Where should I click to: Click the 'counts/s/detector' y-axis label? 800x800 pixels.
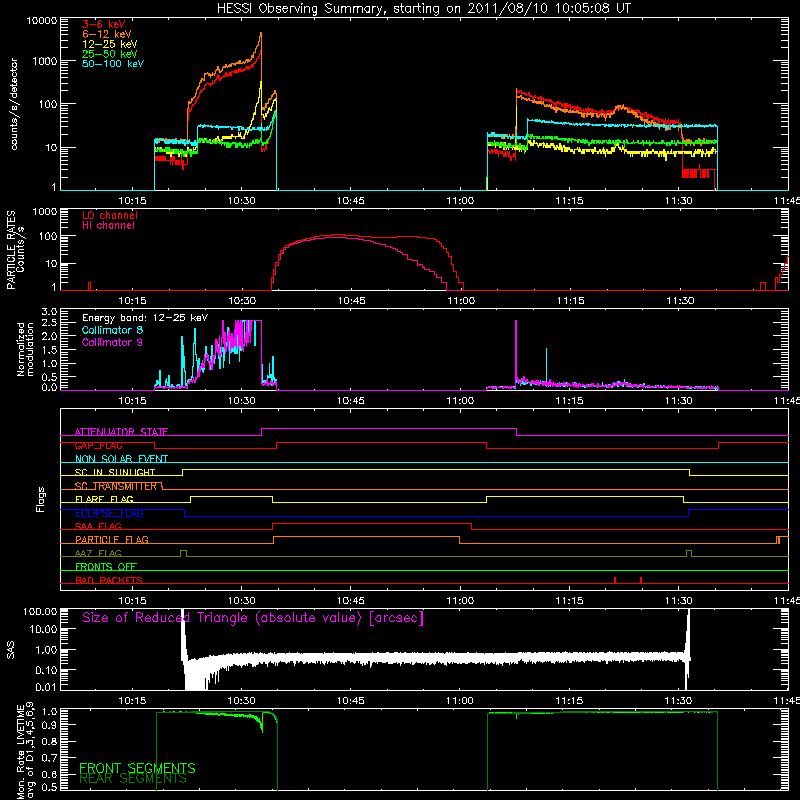[x=14, y=104]
